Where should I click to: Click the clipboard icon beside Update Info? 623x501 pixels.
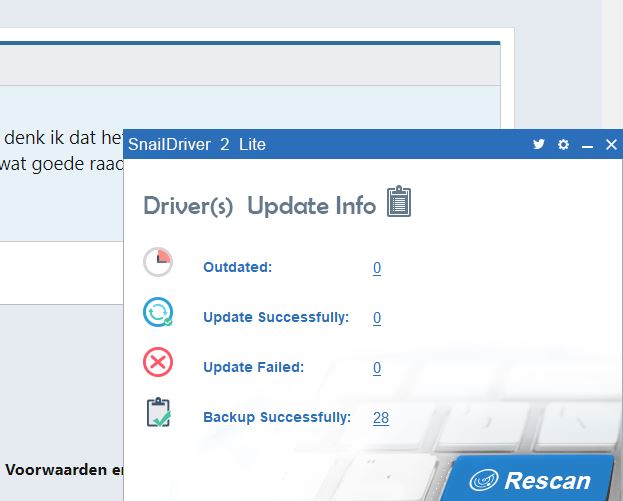click(x=399, y=201)
